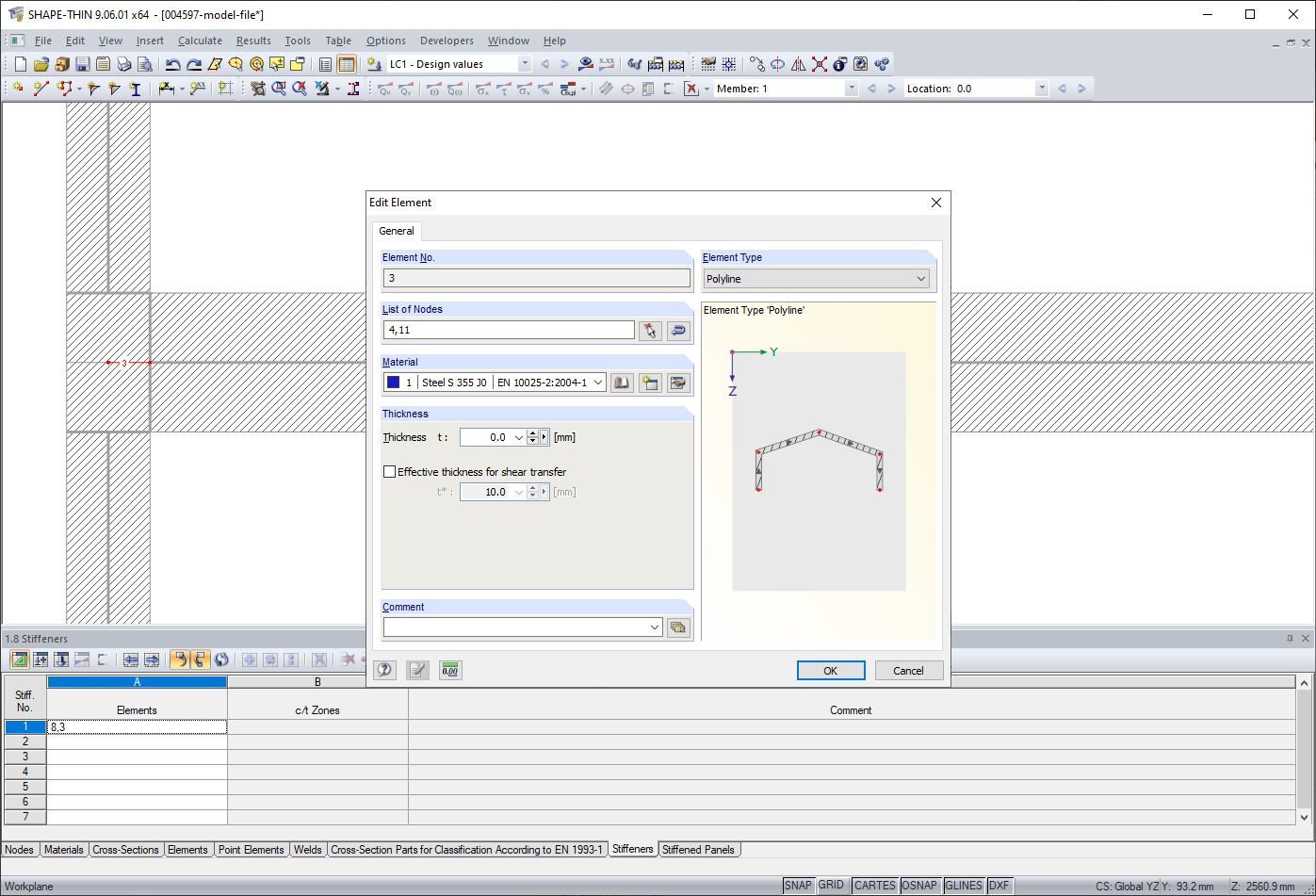Pick nodes graphically with the select icon

pyautogui.click(x=650, y=331)
